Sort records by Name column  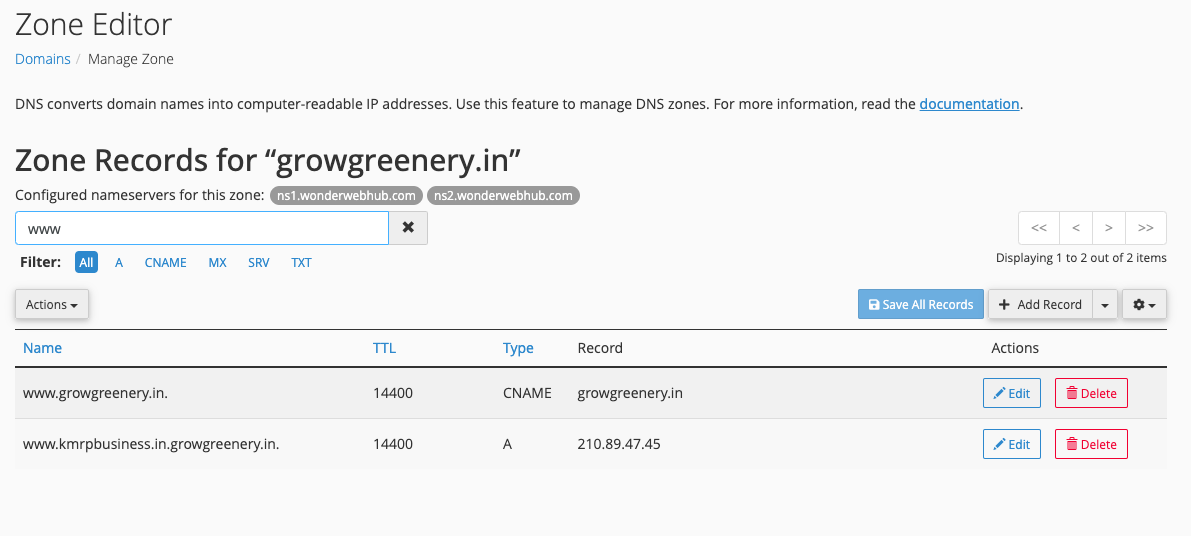[x=43, y=348]
